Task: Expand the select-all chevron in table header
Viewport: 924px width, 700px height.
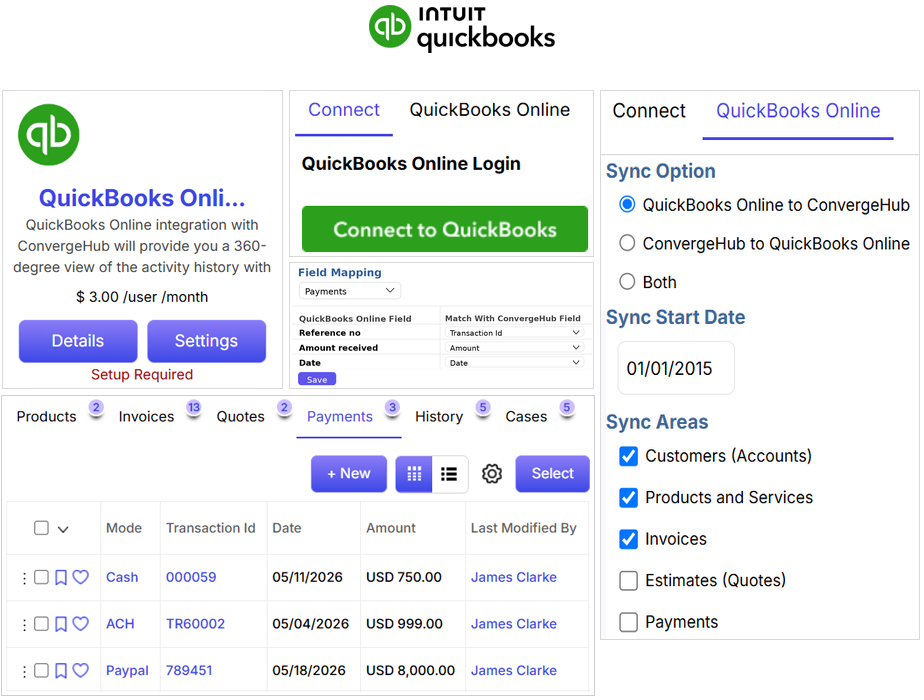Action: click(x=63, y=529)
